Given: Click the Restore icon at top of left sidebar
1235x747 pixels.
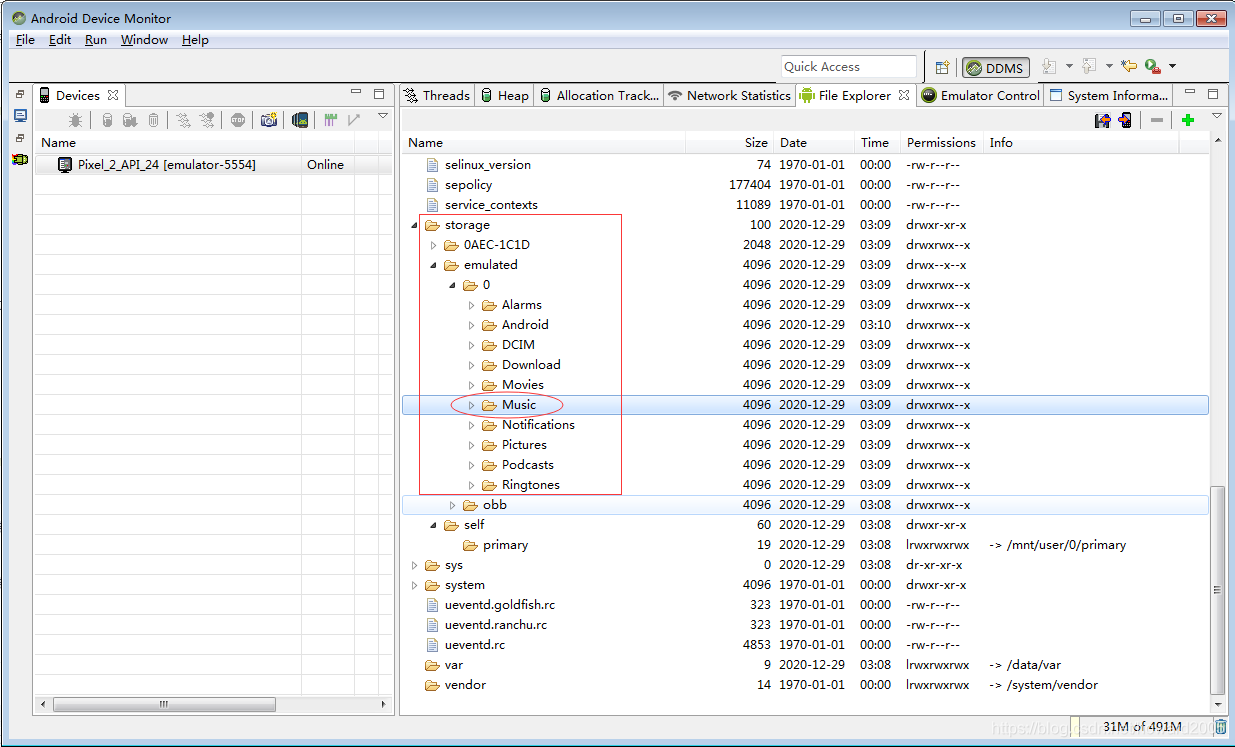Looking at the screenshot, I should click(x=20, y=93).
